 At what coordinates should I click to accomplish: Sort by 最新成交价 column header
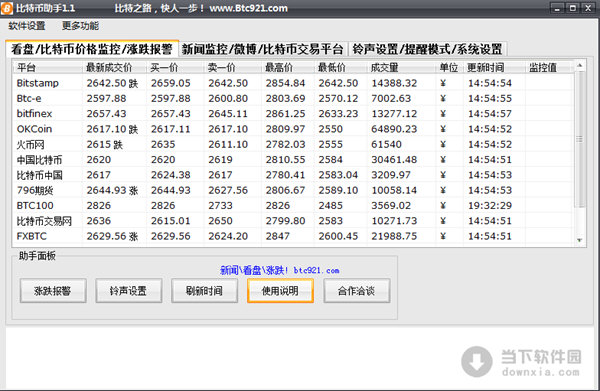point(114,68)
